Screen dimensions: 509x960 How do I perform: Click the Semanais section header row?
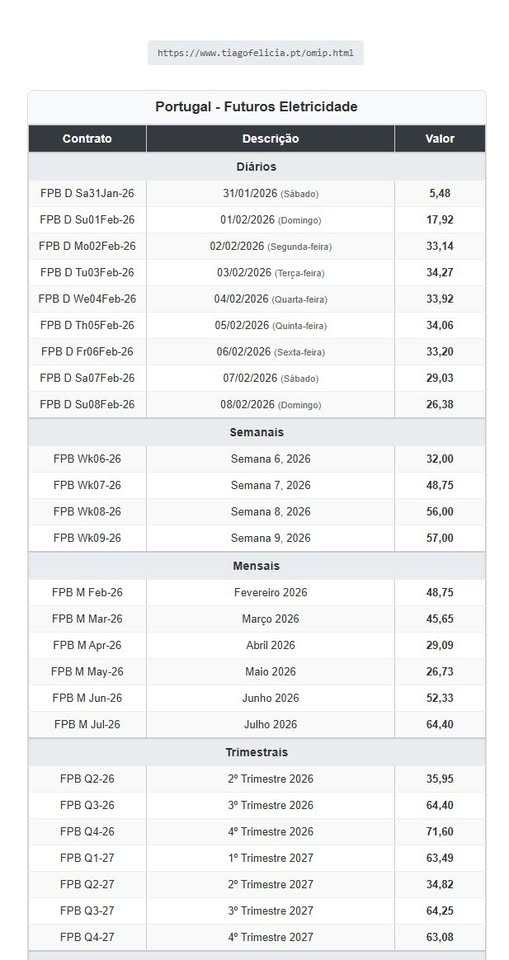pyautogui.click(x=257, y=432)
